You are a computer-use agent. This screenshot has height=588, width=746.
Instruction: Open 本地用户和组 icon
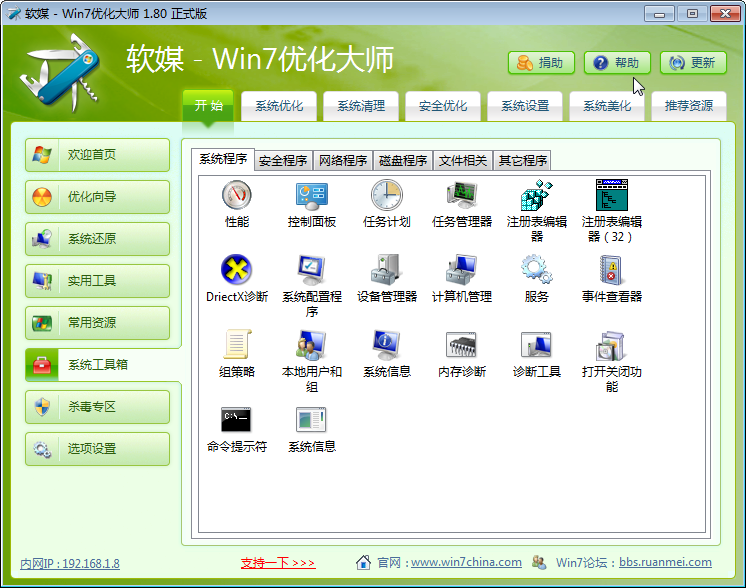(x=312, y=345)
